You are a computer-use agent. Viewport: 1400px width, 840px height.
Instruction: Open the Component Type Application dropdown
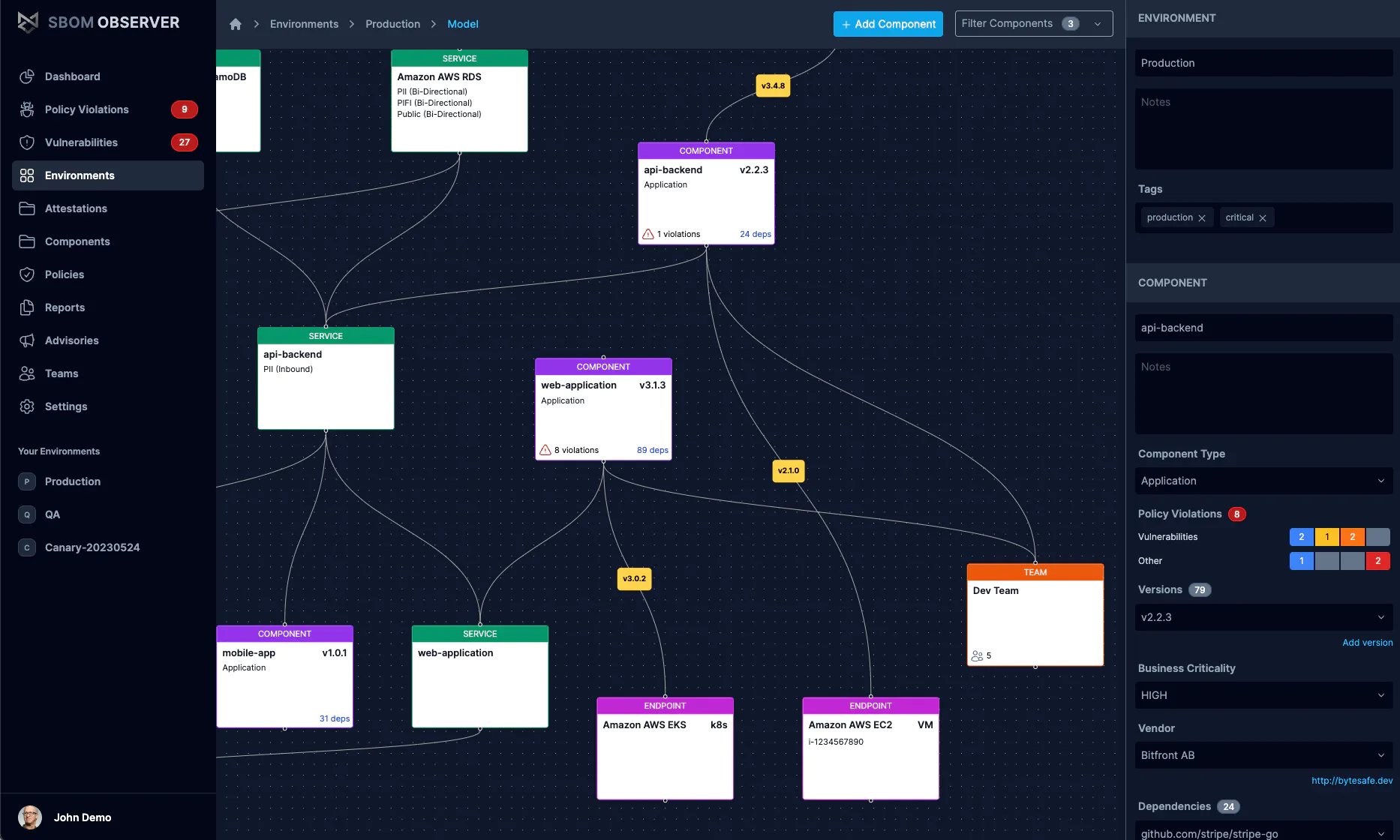pyautogui.click(x=1263, y=481)
